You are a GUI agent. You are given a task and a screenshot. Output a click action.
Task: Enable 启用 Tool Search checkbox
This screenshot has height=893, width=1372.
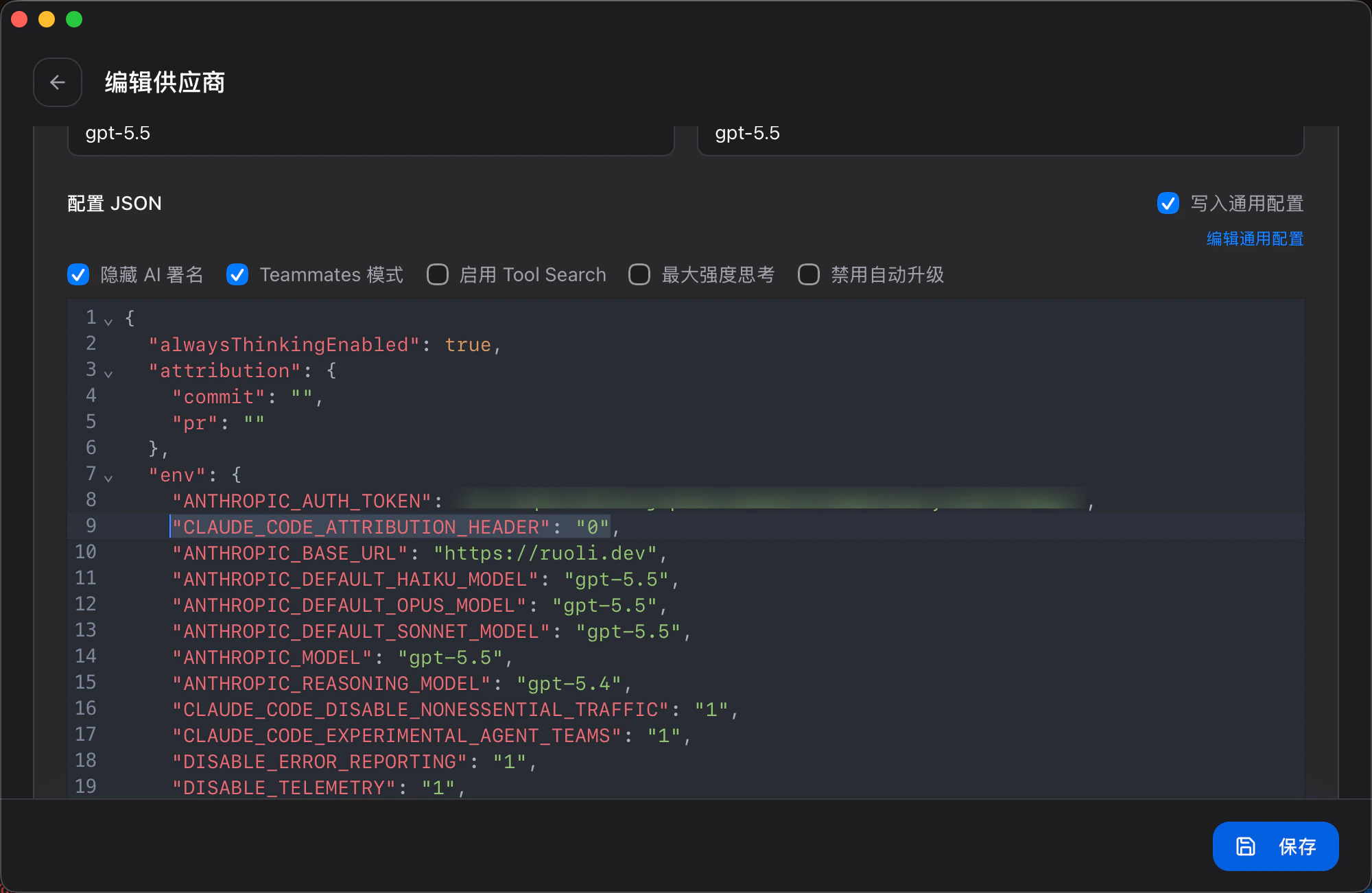coord(437,275)
